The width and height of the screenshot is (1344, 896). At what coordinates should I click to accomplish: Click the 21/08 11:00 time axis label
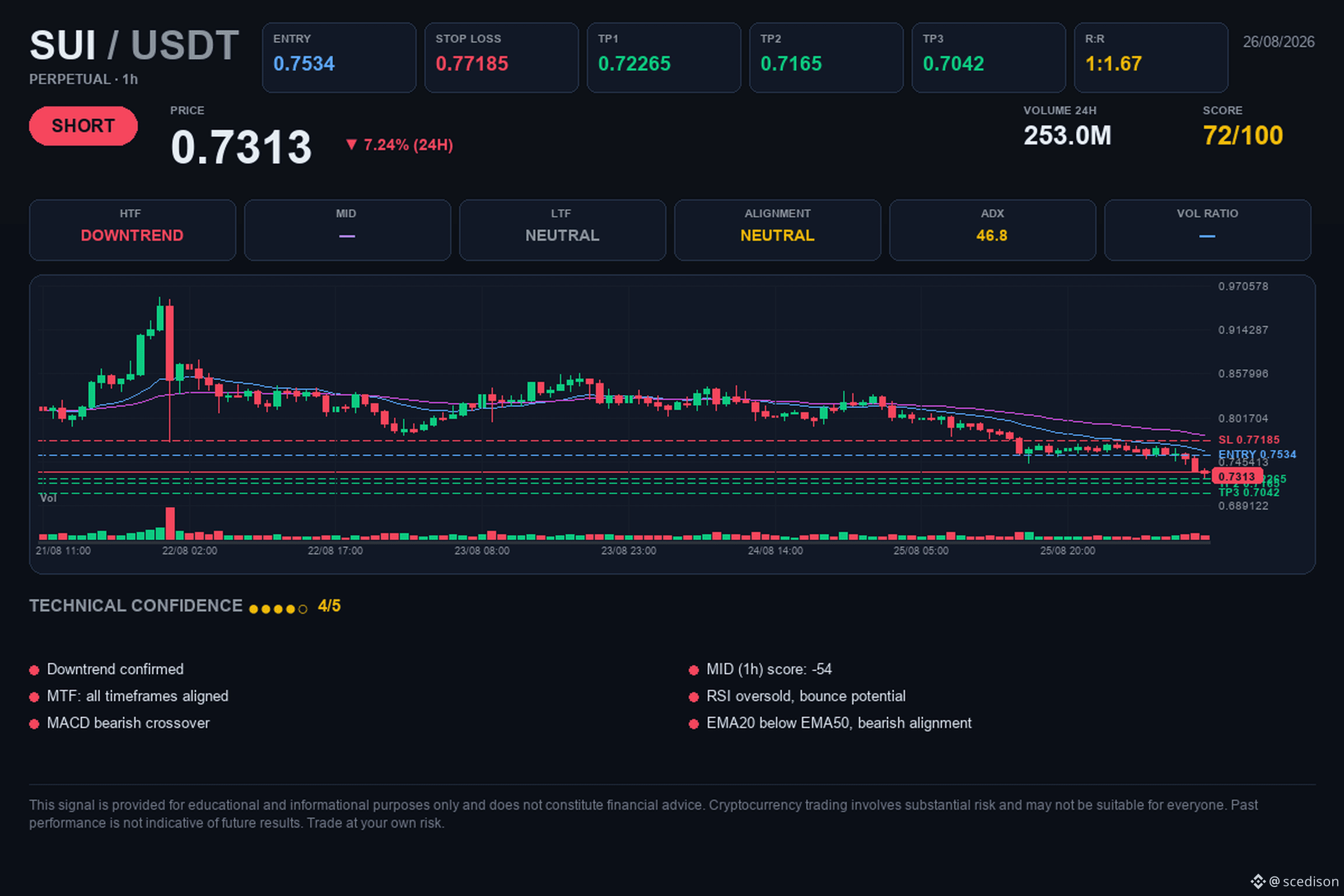click(x=63, y=551)
